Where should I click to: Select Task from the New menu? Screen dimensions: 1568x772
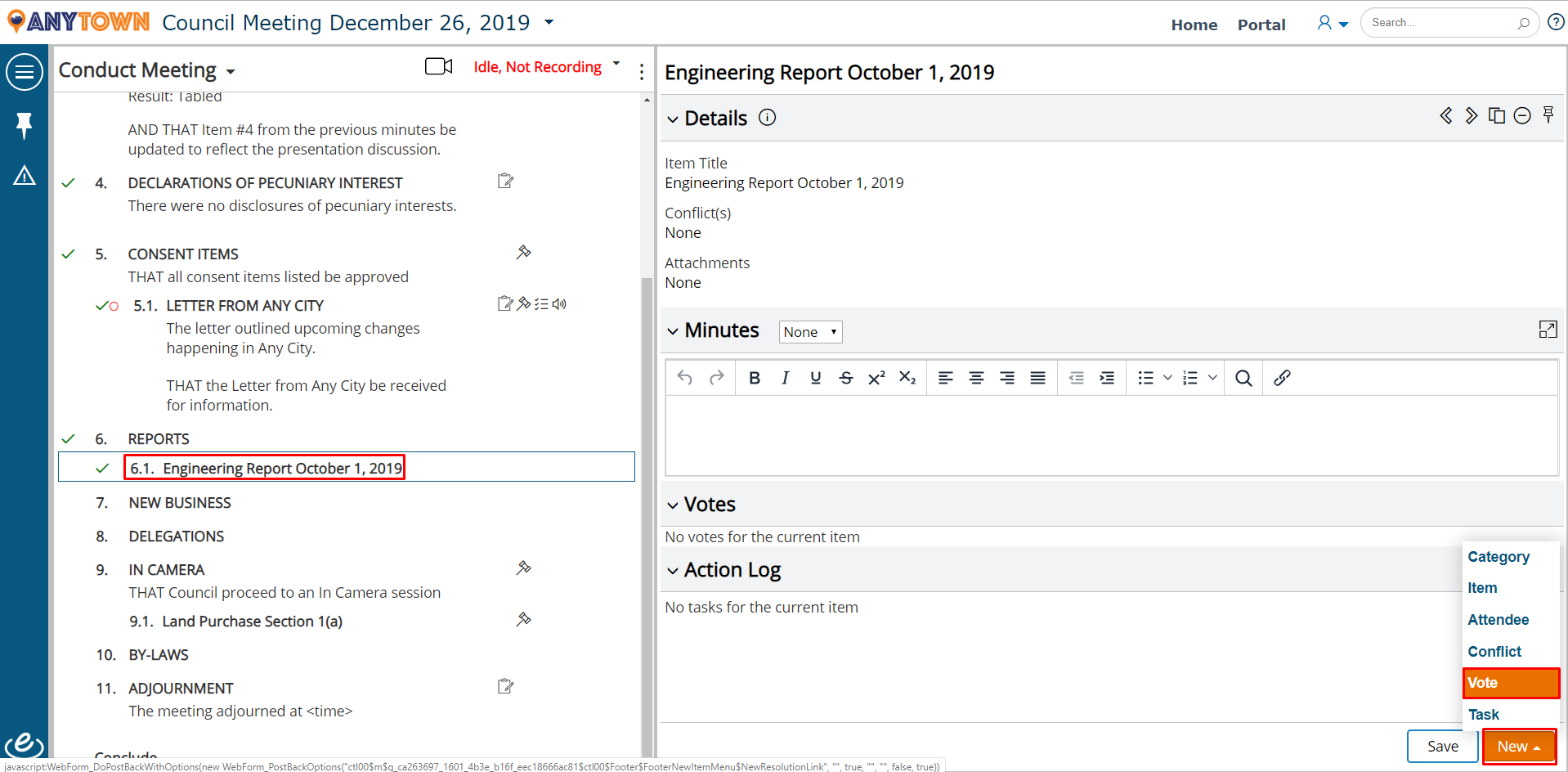[1483, 714]
